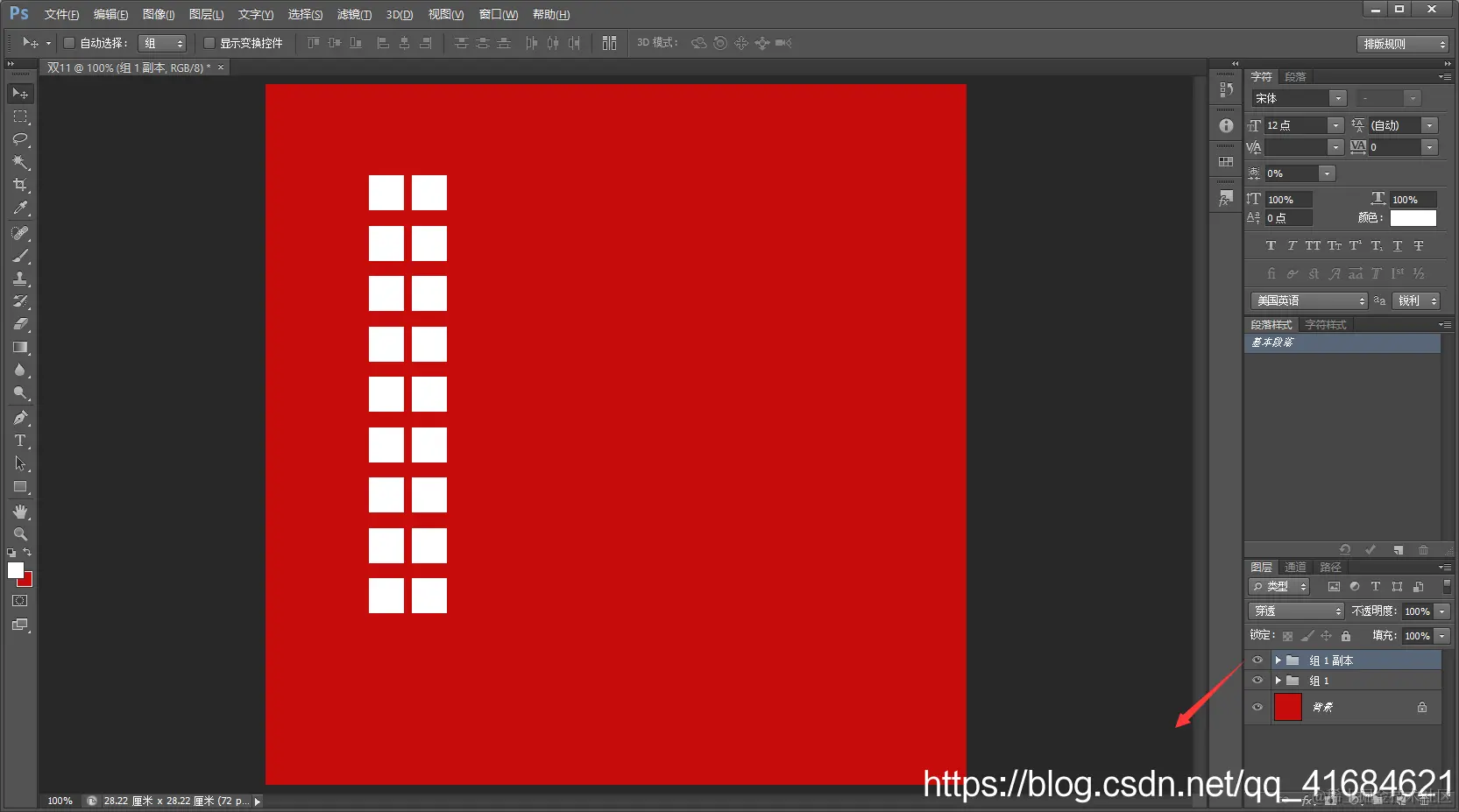This screenshot has width=1459, height=812.
Task: Toggle underline text style
Action: coord(1398,246)
